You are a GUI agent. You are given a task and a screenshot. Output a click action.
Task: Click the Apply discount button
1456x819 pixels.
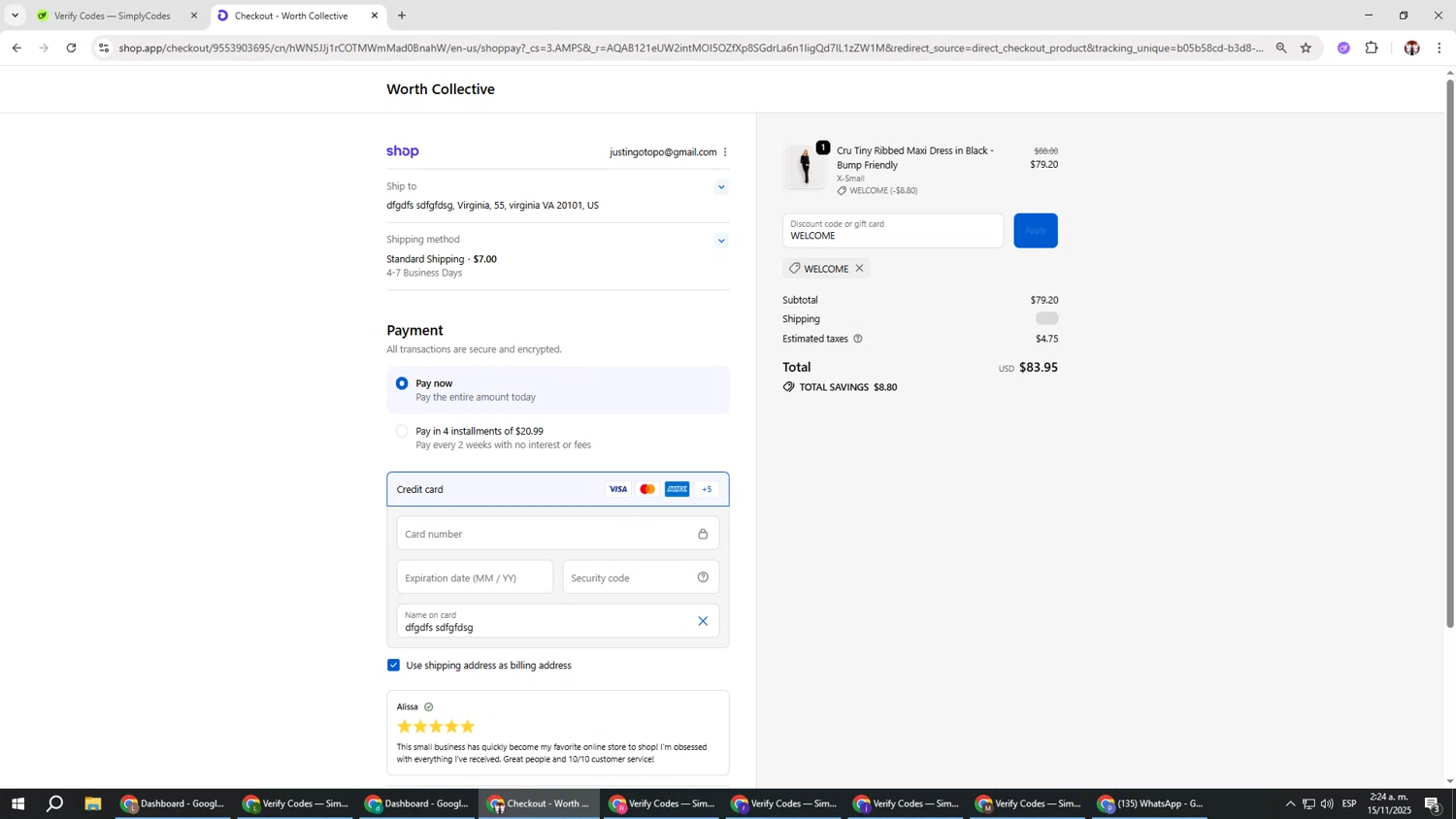click(x=1036, y=231)
